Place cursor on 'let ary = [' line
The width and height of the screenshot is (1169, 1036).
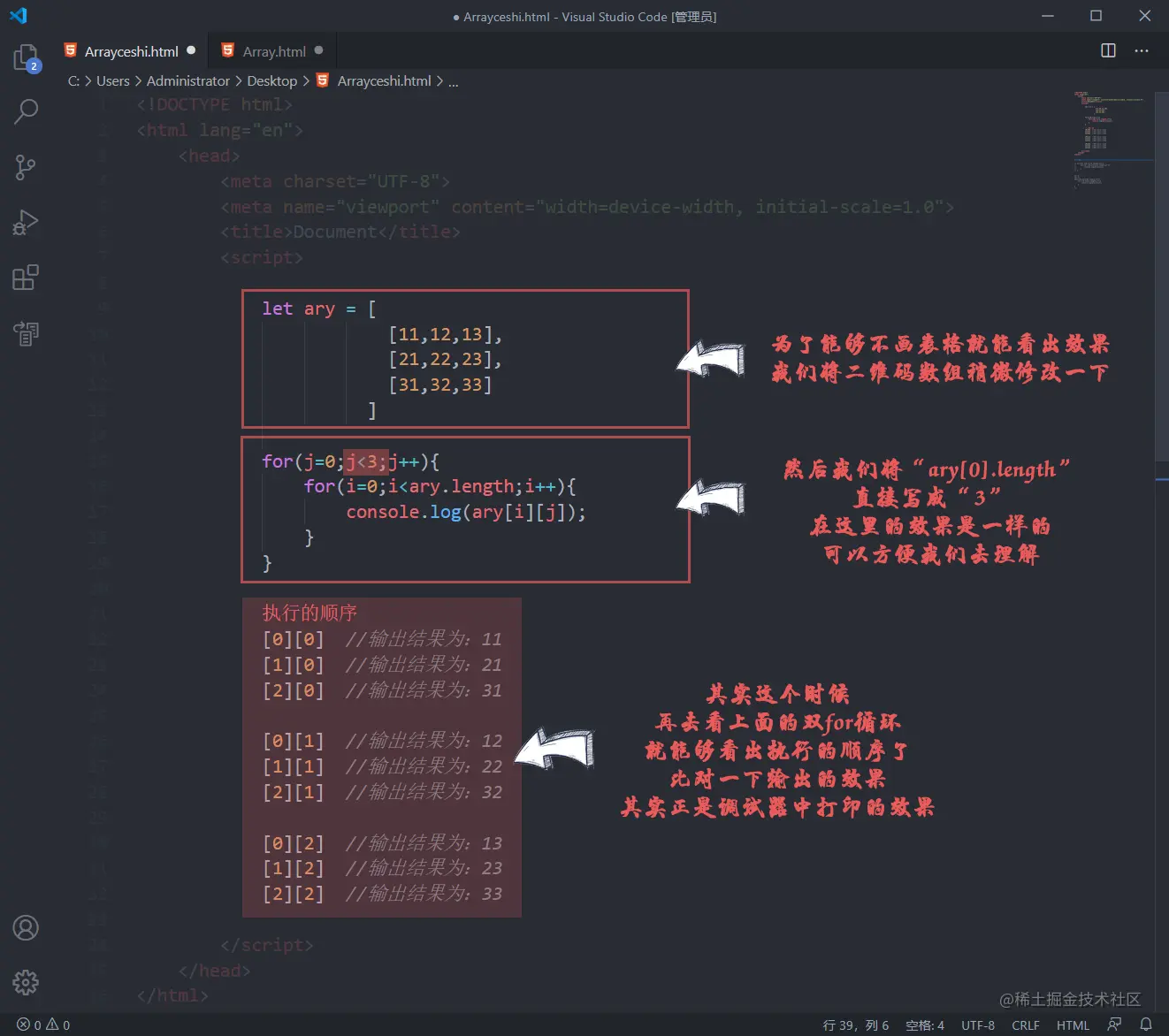[318, 309]
